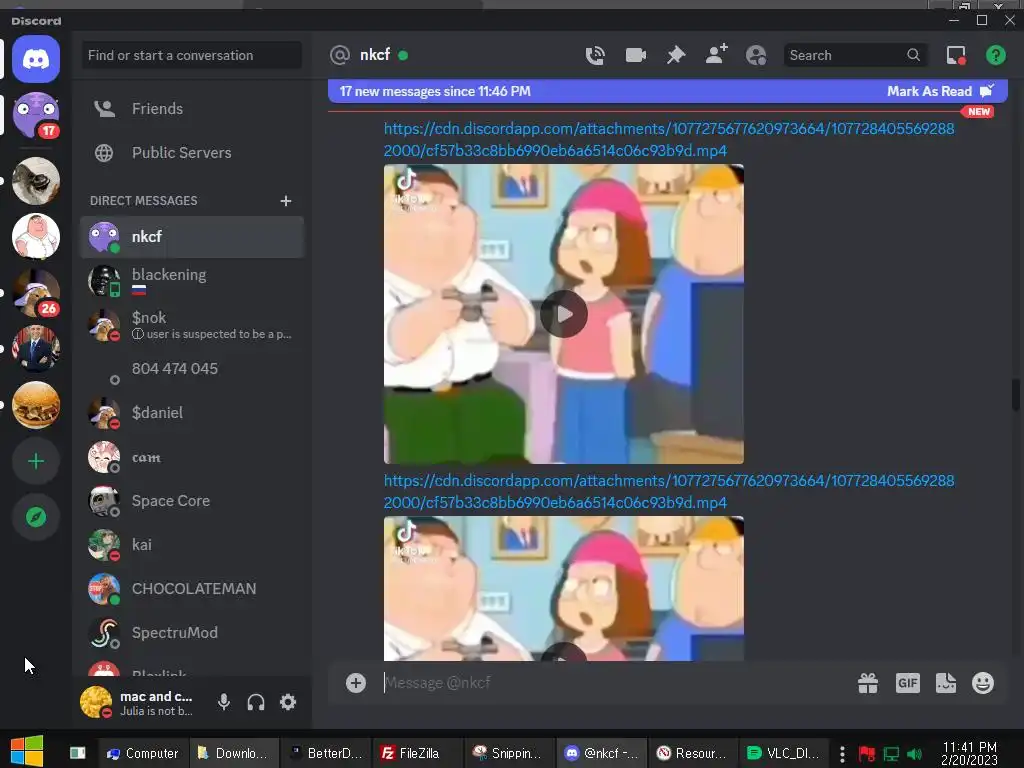Click the Search field in header
The image size is (1024, 768).
click(x=854, y=56)
